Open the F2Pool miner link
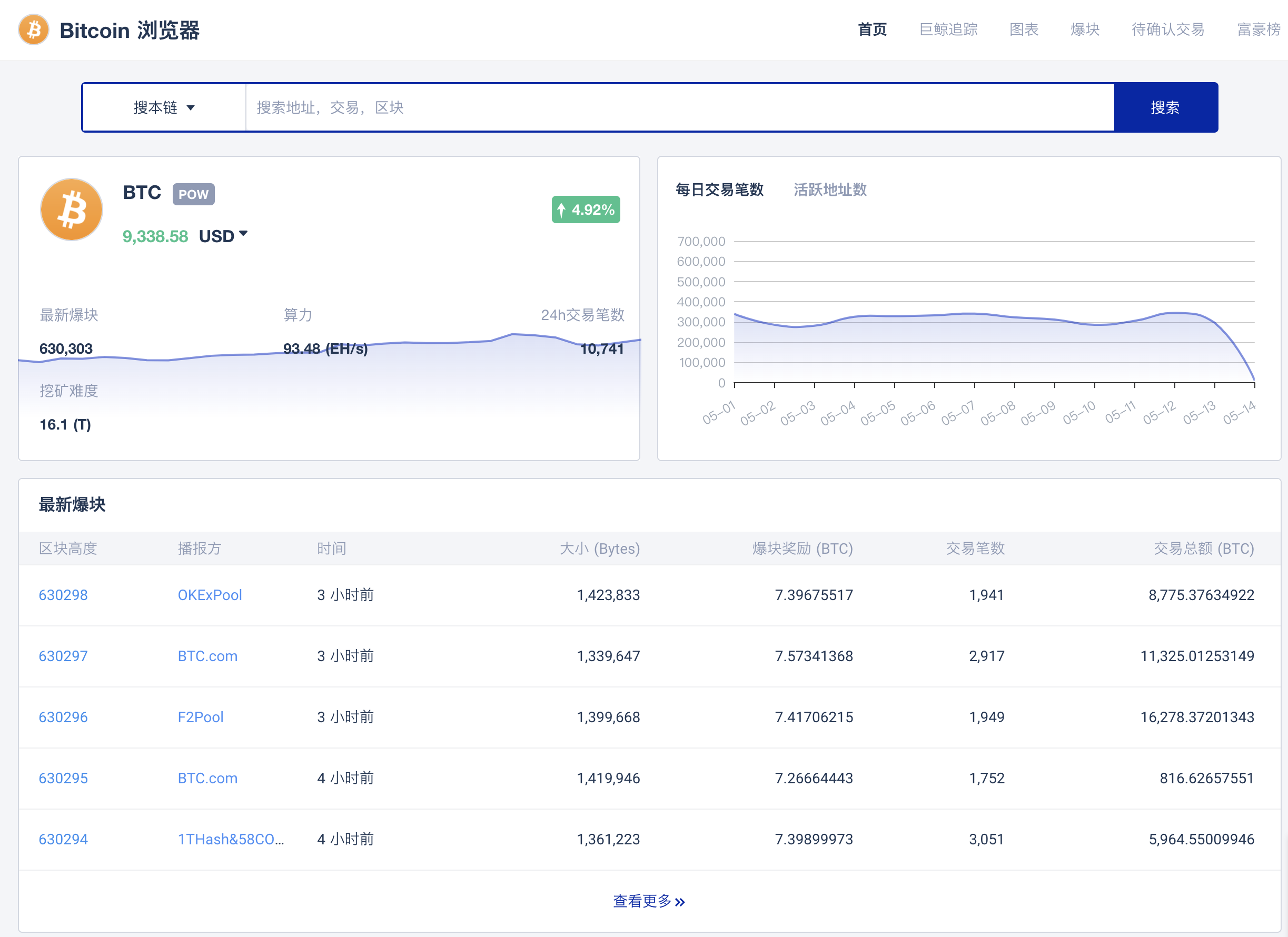This screenshot has width=1288, height=937. [x=201, y=716]
